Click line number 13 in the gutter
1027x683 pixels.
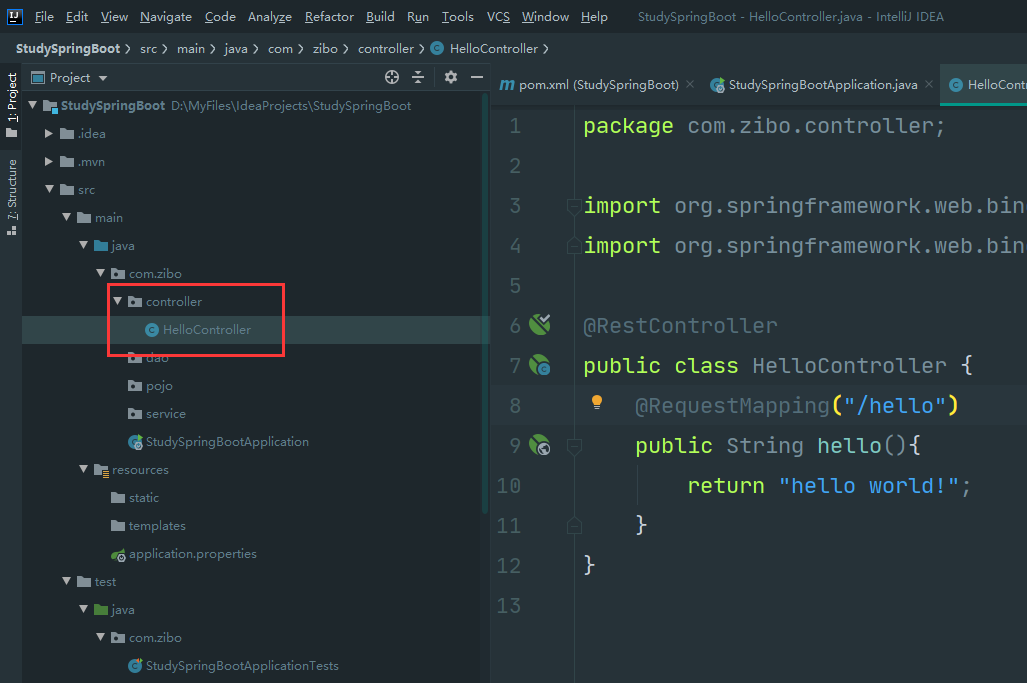[508, 606]
